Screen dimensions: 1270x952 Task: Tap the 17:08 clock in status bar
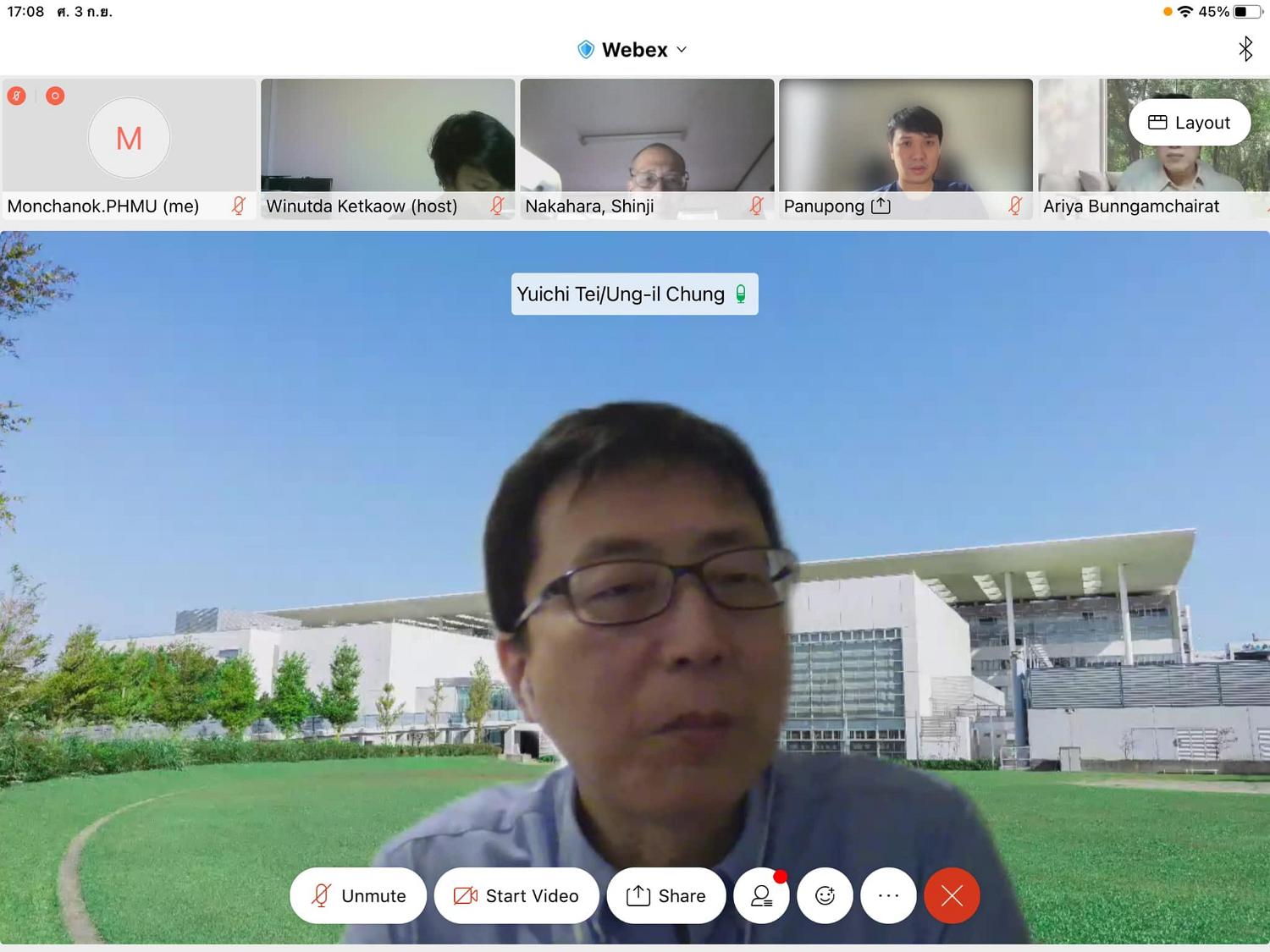[x=25, y=12]
